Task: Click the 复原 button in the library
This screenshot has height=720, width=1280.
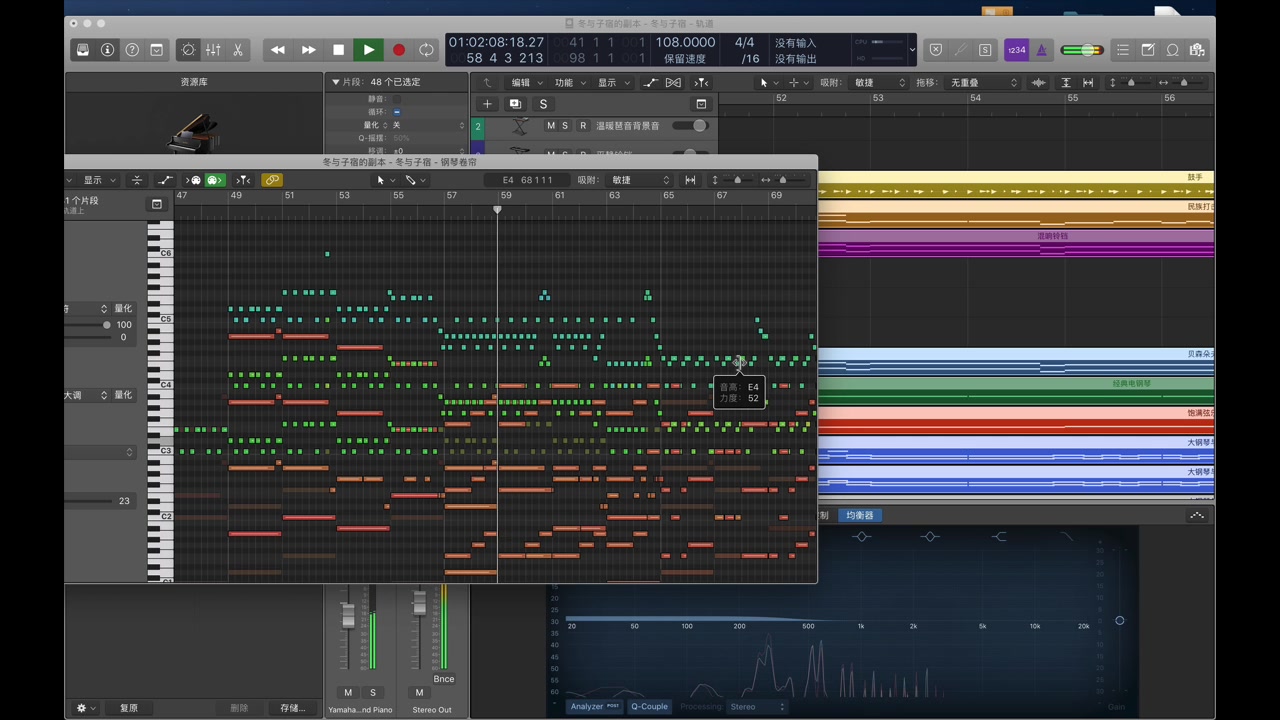Action: coord(129,708)
